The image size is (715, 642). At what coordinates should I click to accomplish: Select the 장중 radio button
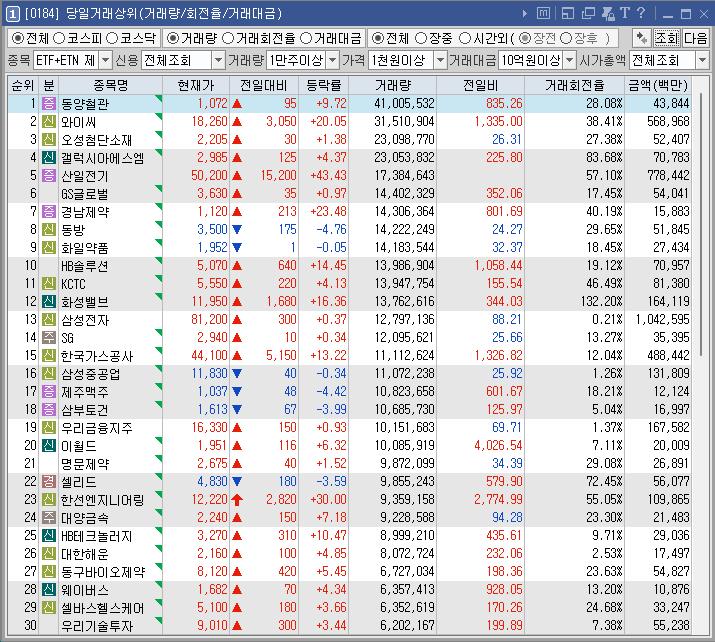click(421, 38)
